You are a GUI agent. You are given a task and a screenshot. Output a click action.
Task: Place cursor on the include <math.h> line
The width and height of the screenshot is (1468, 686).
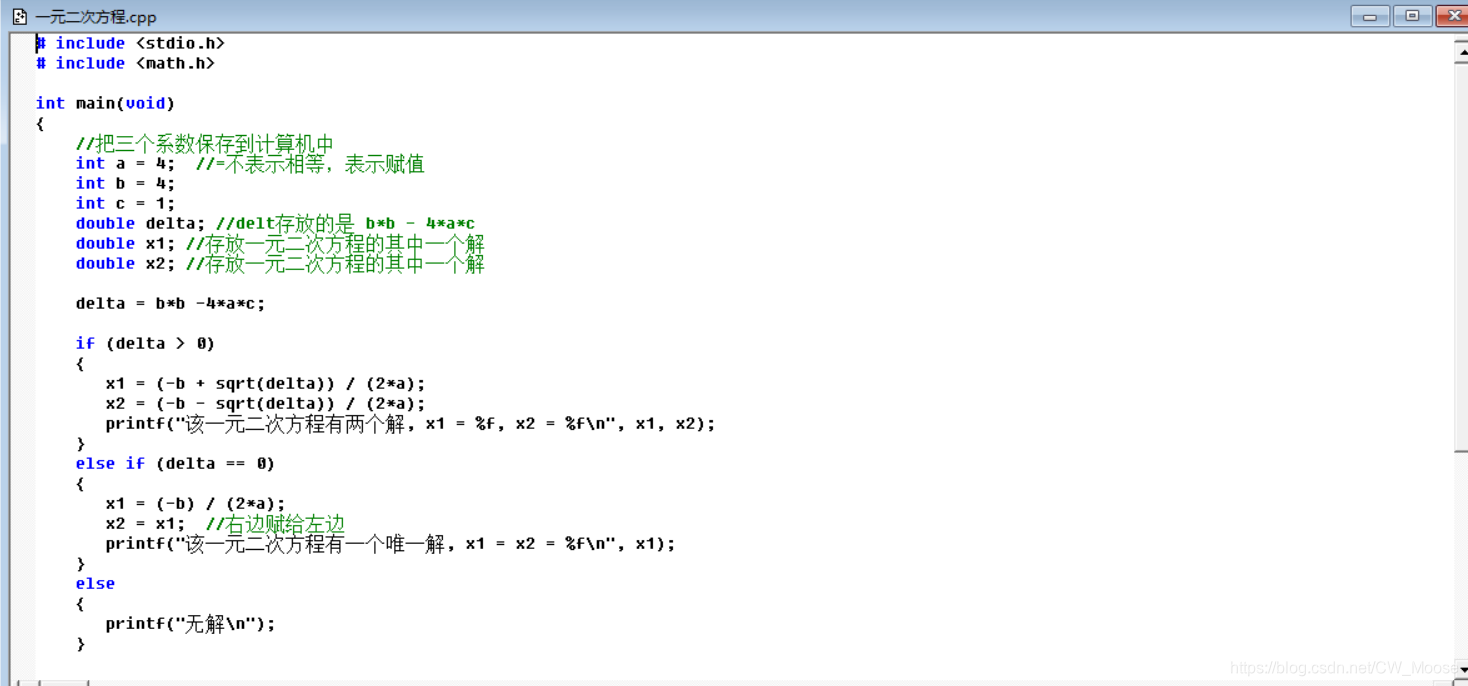tap(125, 63)
